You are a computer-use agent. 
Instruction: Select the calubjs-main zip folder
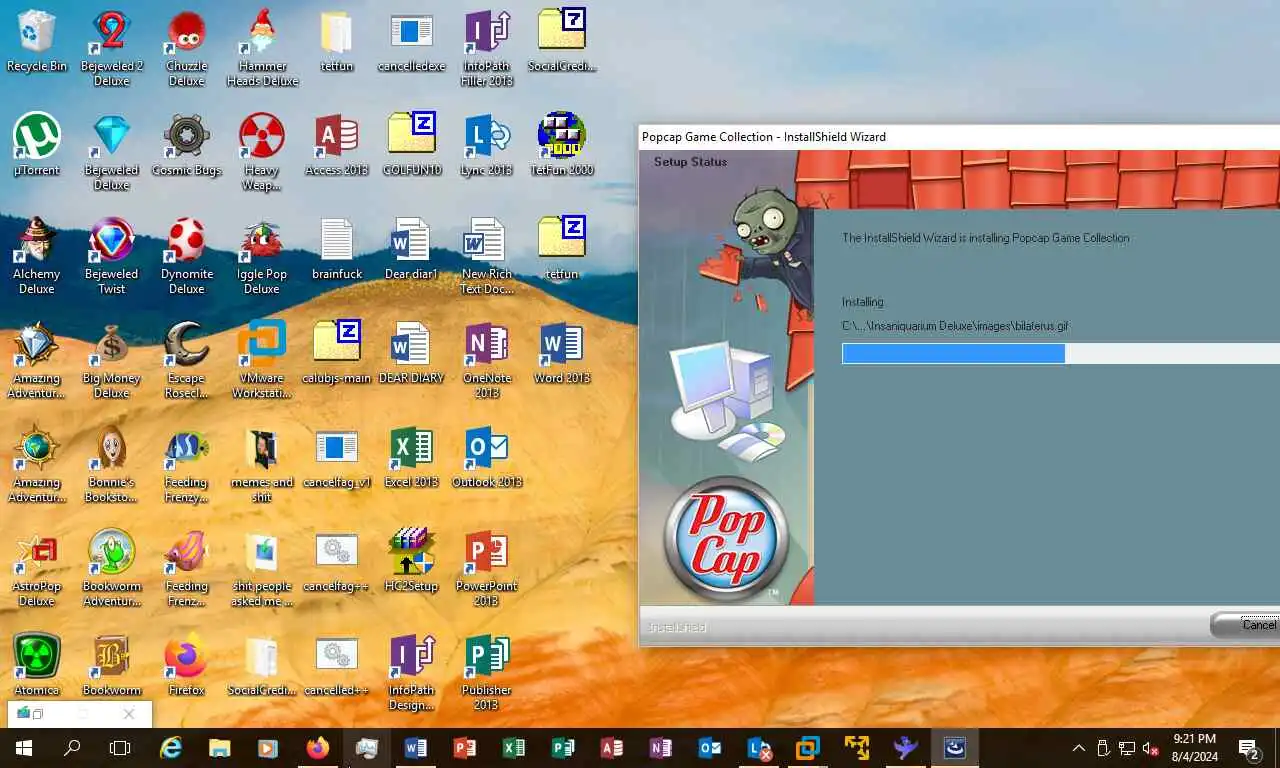[337, 353]
